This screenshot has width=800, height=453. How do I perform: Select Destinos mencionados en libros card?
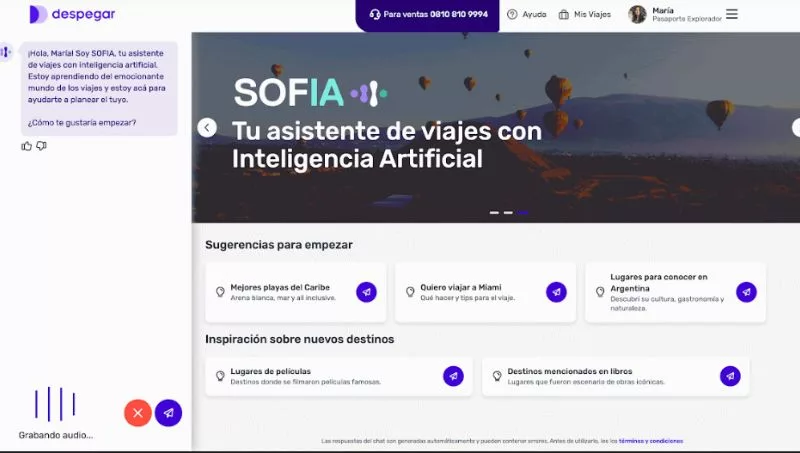(600, 376)
